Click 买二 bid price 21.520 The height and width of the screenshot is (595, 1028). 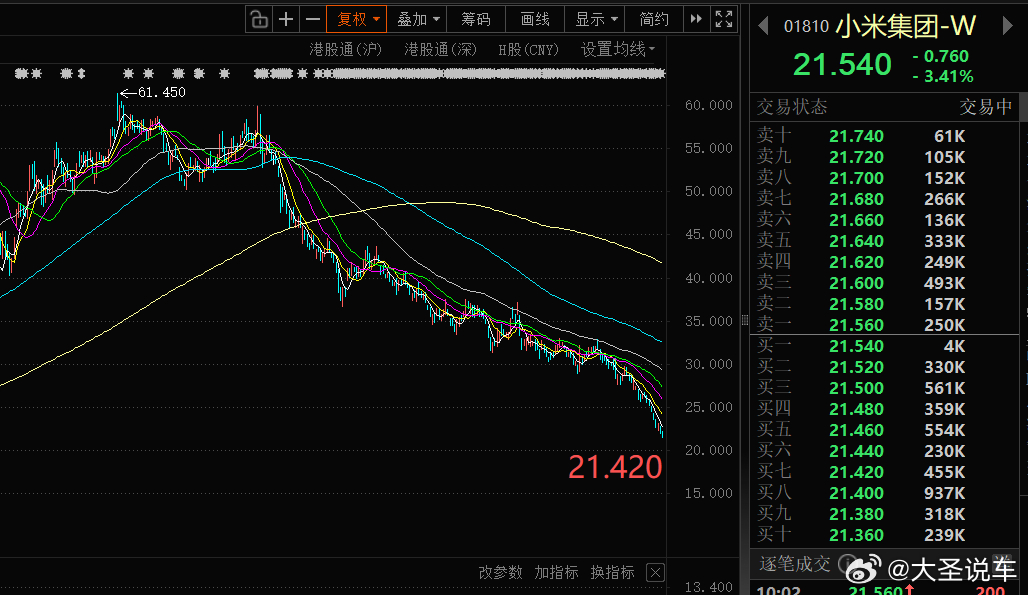click(x=856, y=367)
